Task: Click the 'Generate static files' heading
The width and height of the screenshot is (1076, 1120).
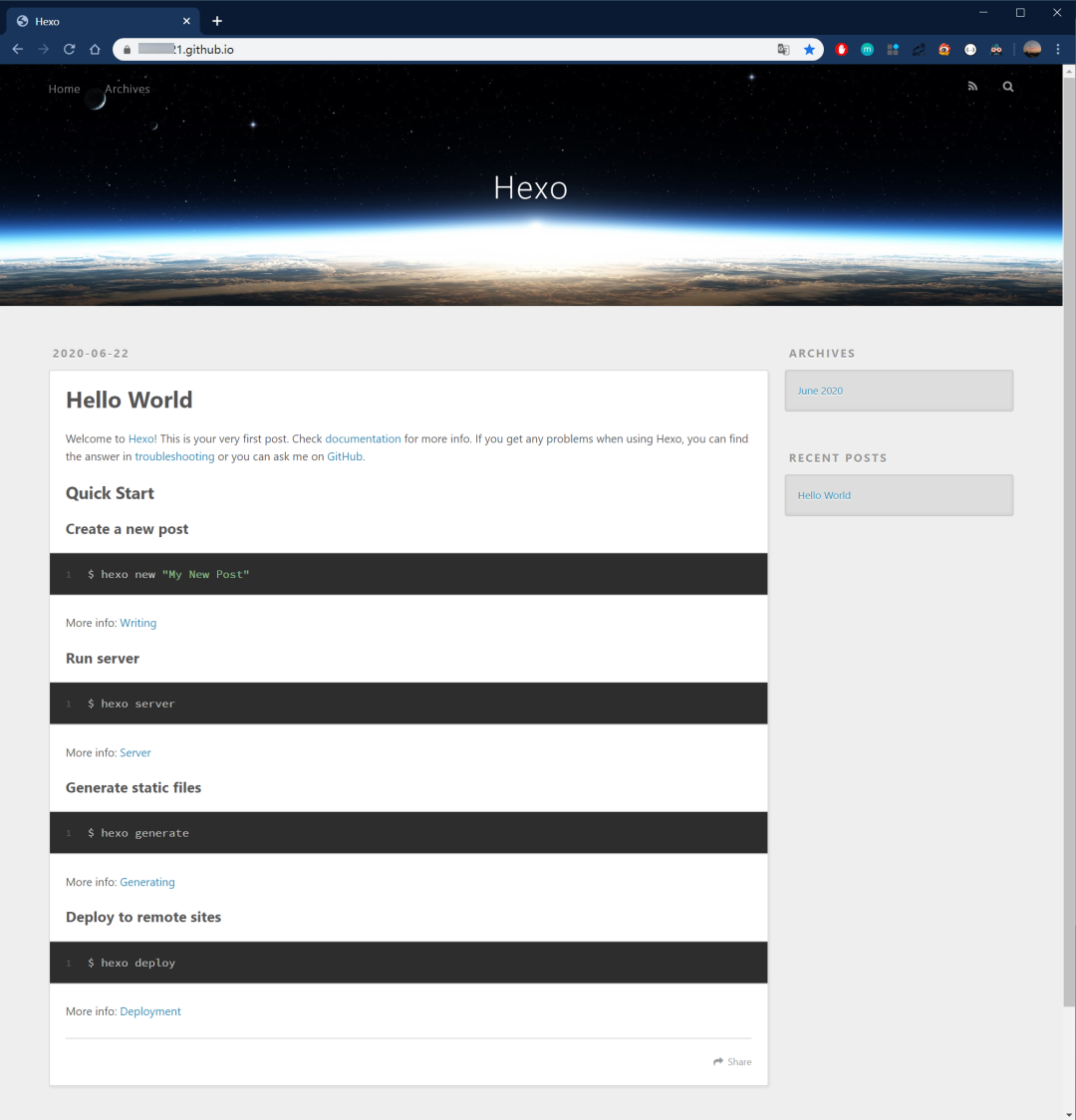Action: click(x=134, y=787)
